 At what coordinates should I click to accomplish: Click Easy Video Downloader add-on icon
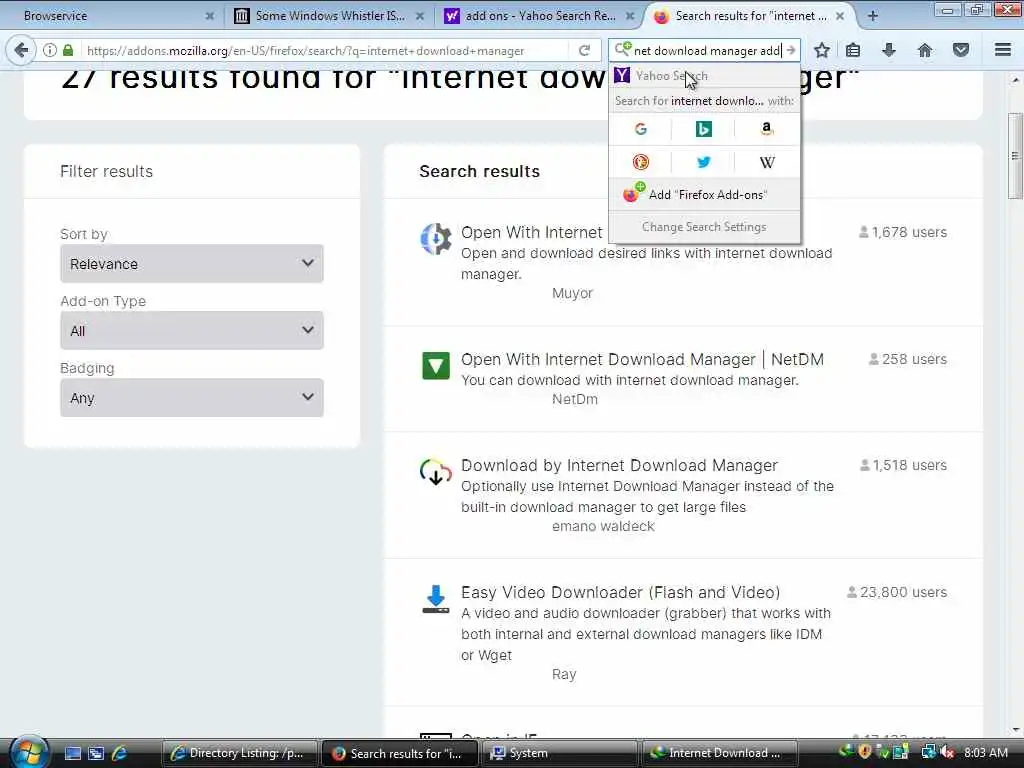click(436, 599)
